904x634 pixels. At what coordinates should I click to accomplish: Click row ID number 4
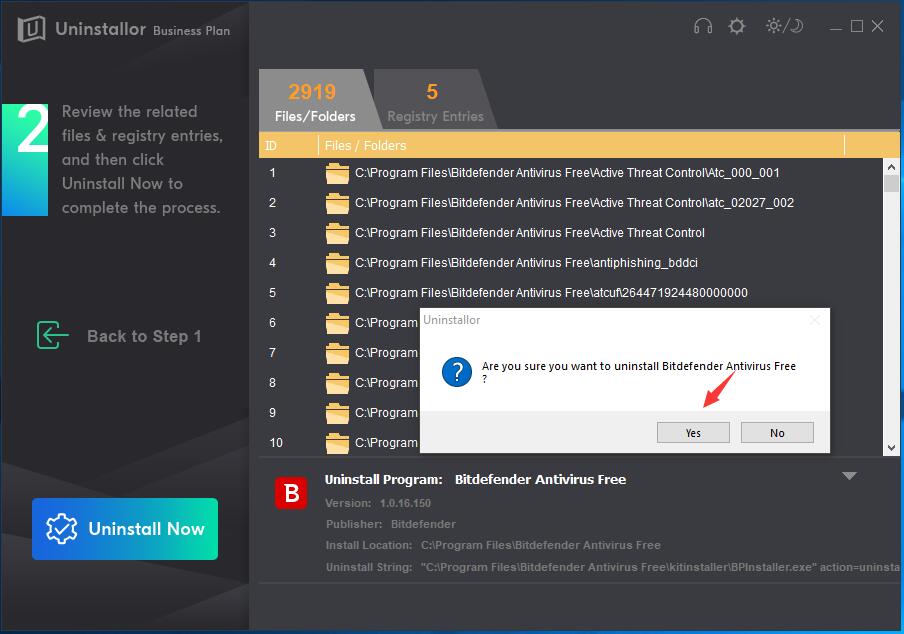[x=272, y=263]
